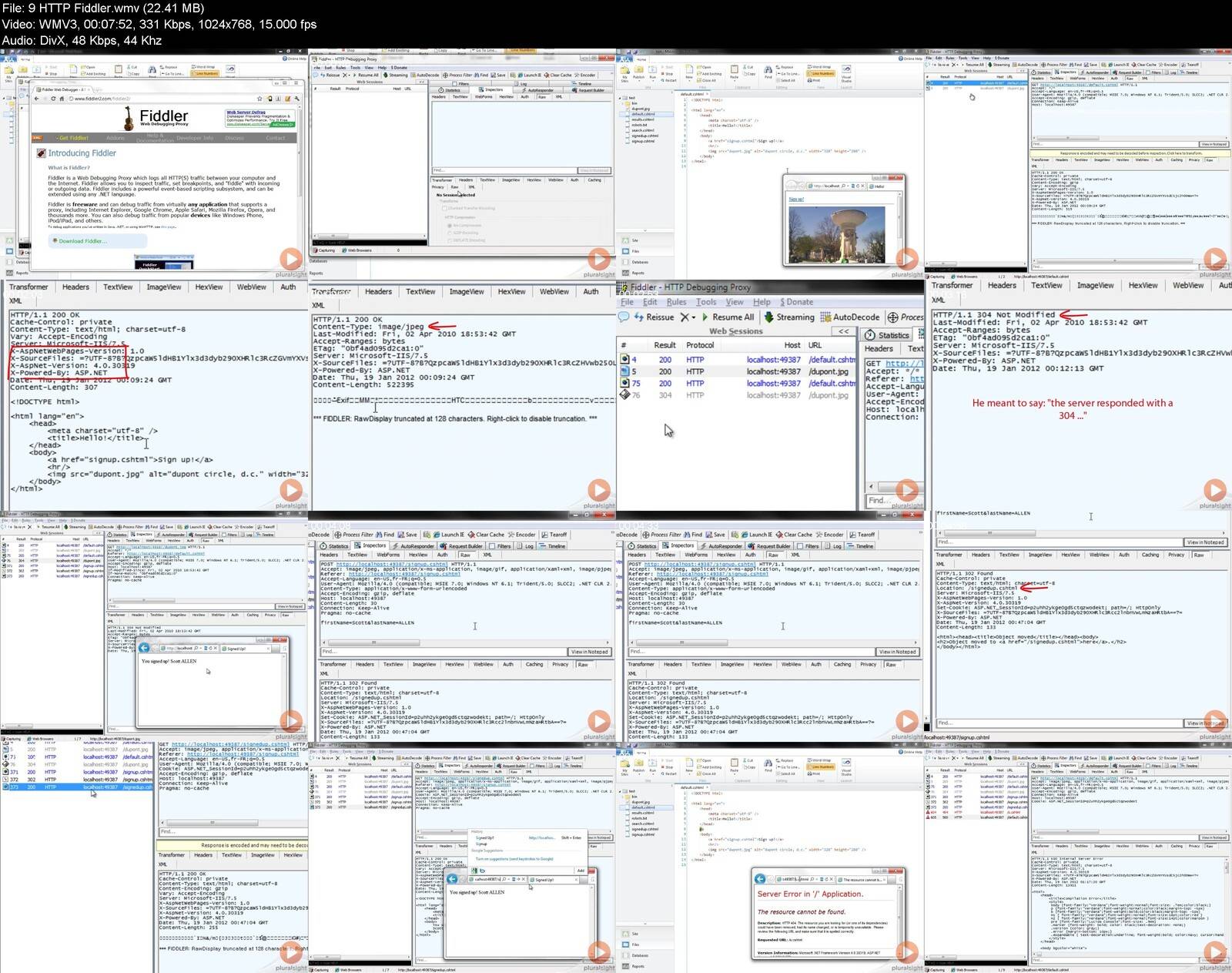
Task: Open the Tools menu in the zoomed Fiddler thumbnail
Action: click(706, 302)
